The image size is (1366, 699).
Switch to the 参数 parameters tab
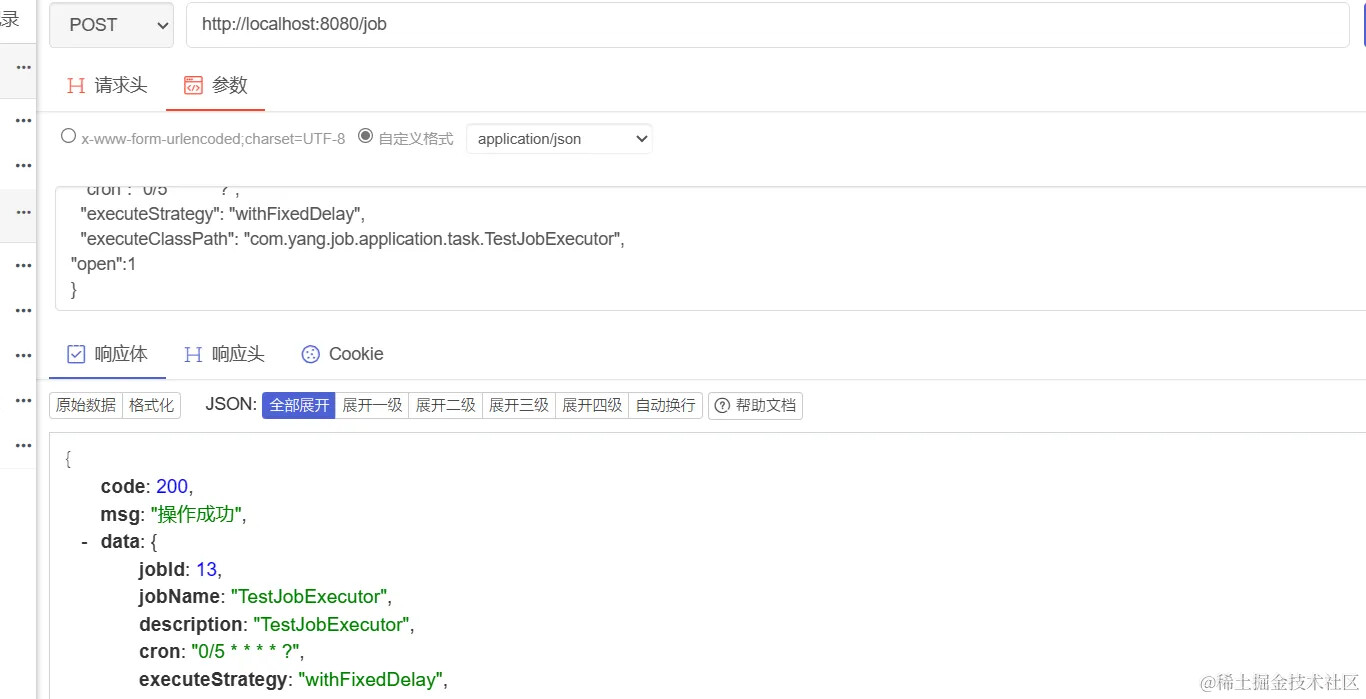pyautogui.click(x=215, y=86)
